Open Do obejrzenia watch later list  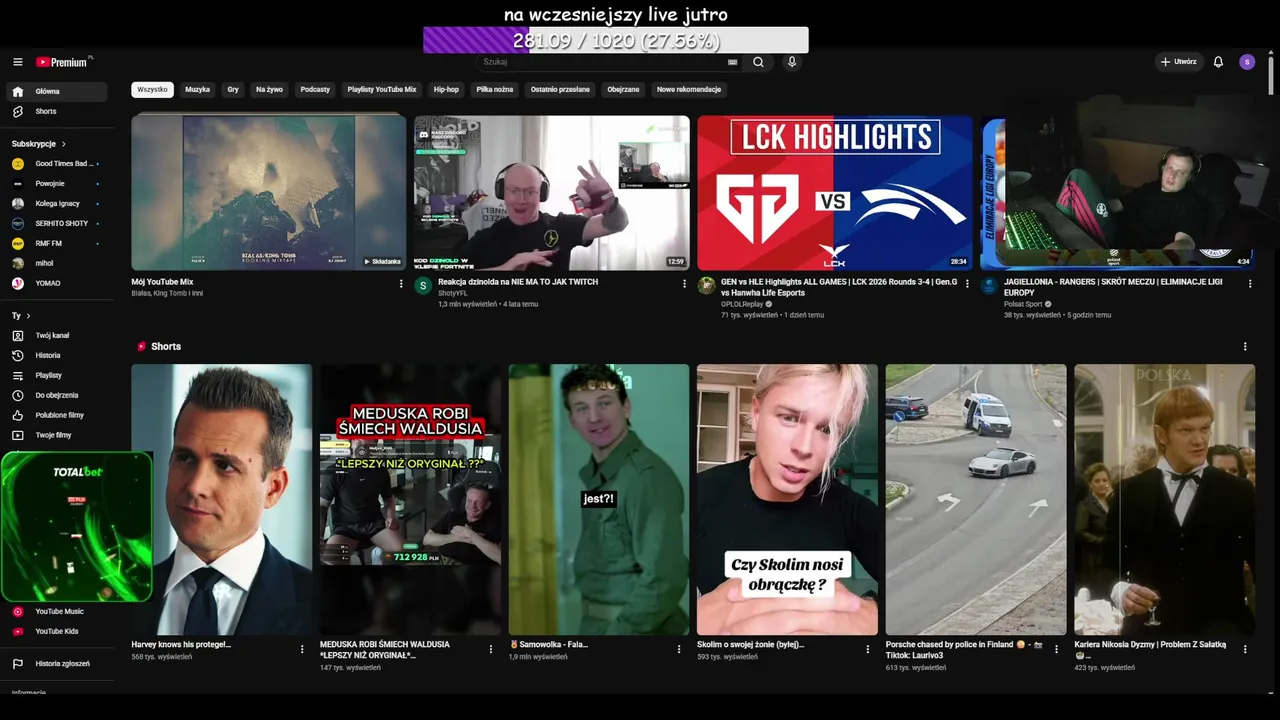click(x=57, y=395)
